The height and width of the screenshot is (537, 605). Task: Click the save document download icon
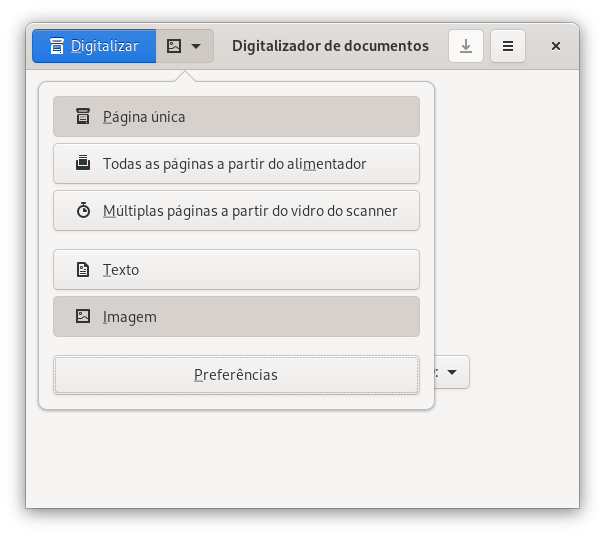coord(466,46)
